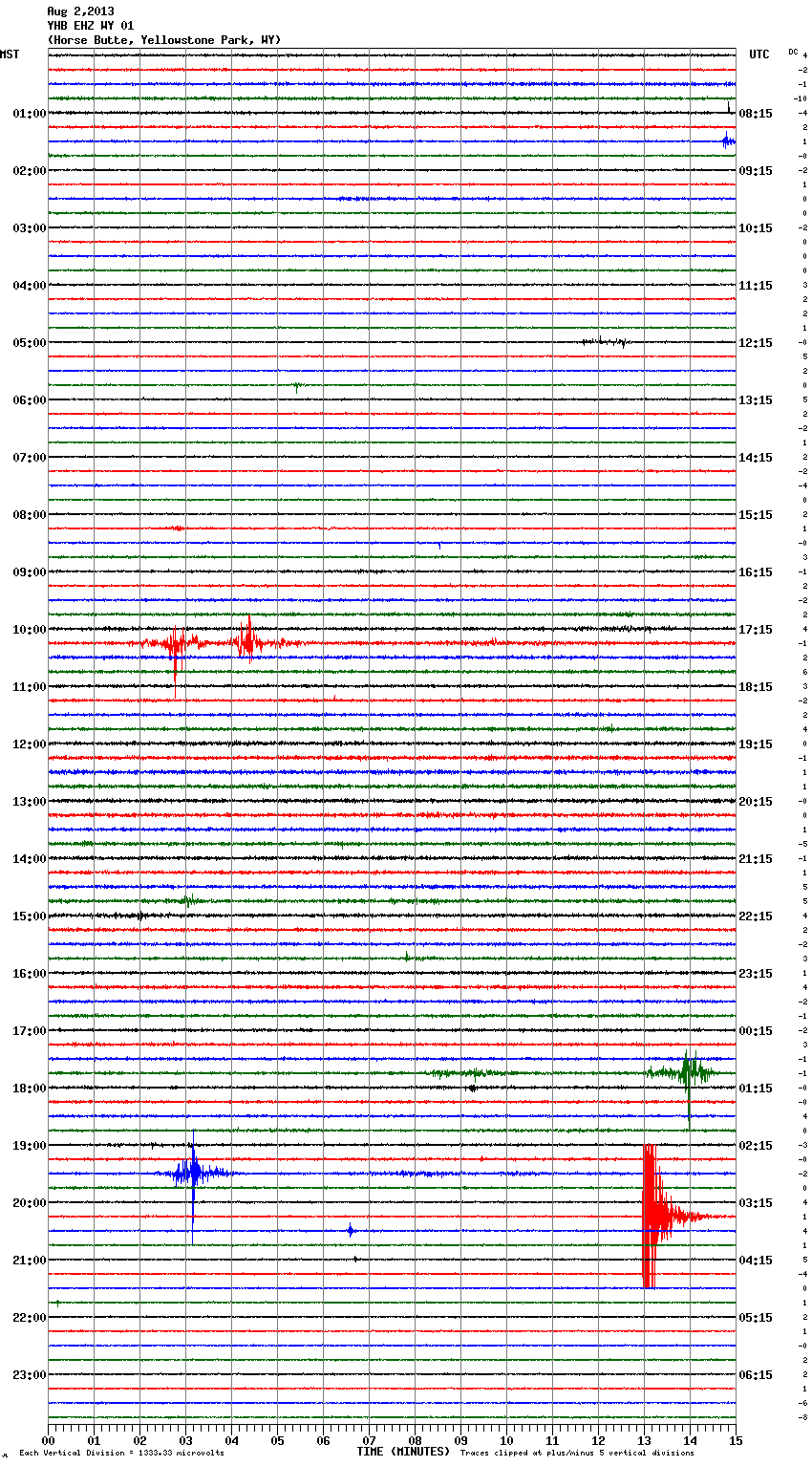Click the black disturbance on the 05:00 trace
Image resolution: width=812 pixels, height=1466 pixels.
pos(605,341)
